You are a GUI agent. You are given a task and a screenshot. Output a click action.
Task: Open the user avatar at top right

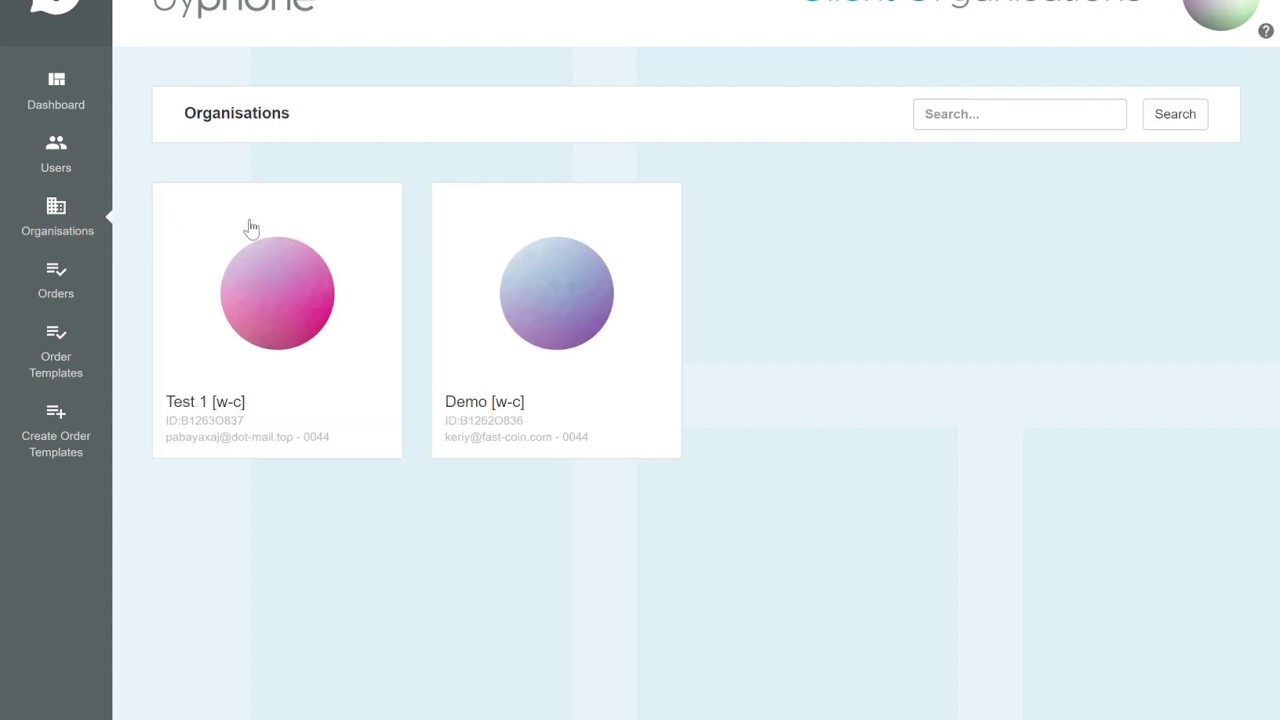tap(1220, 11)
